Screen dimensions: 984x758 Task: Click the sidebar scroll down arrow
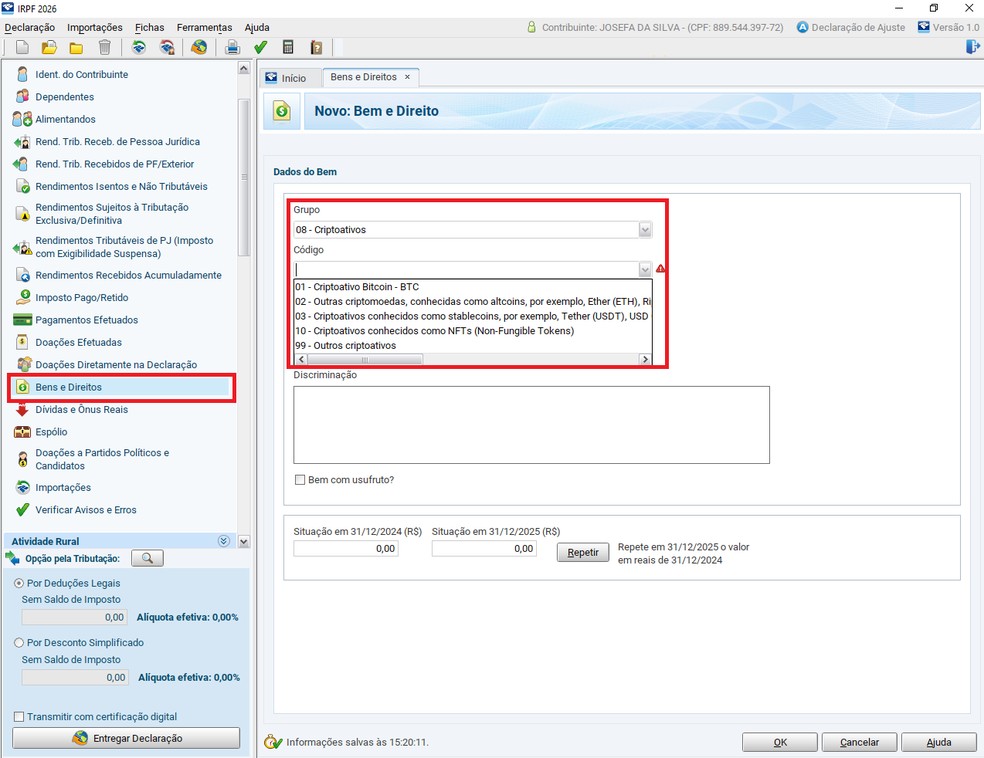(244, 542)
